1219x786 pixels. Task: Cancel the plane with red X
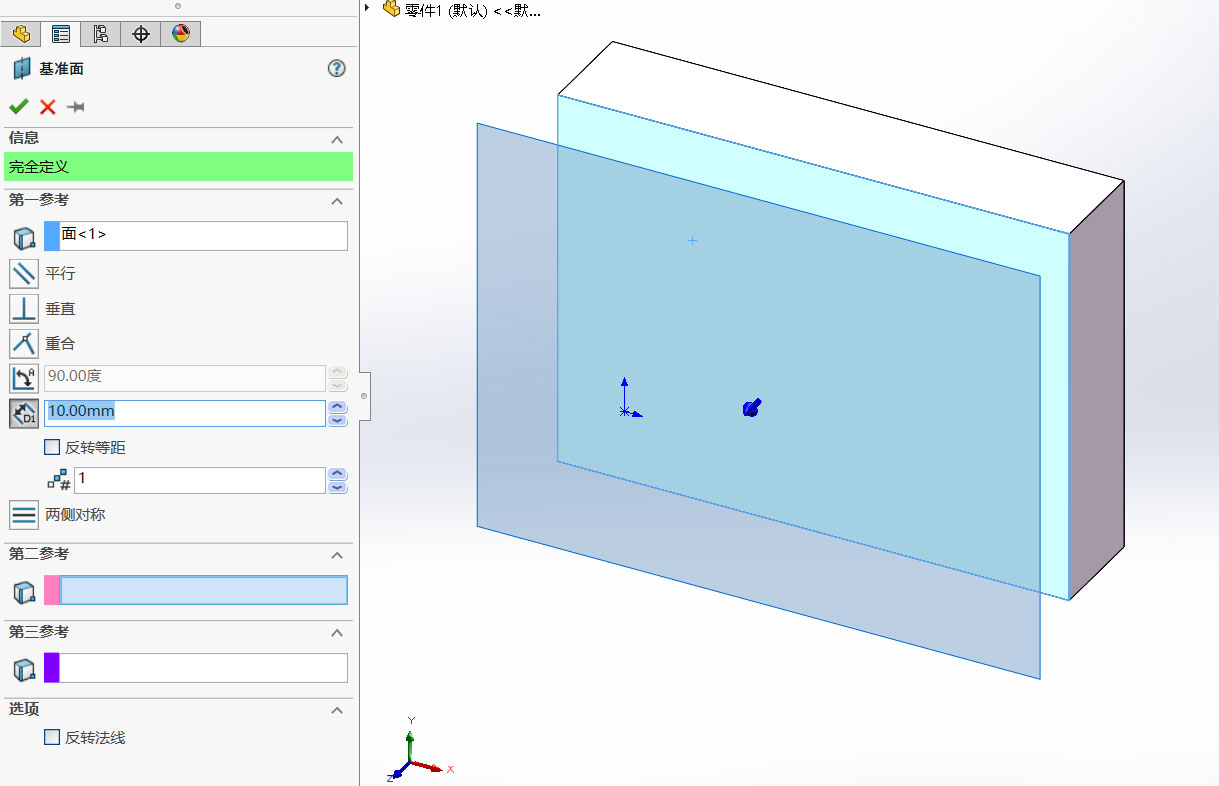47,107
